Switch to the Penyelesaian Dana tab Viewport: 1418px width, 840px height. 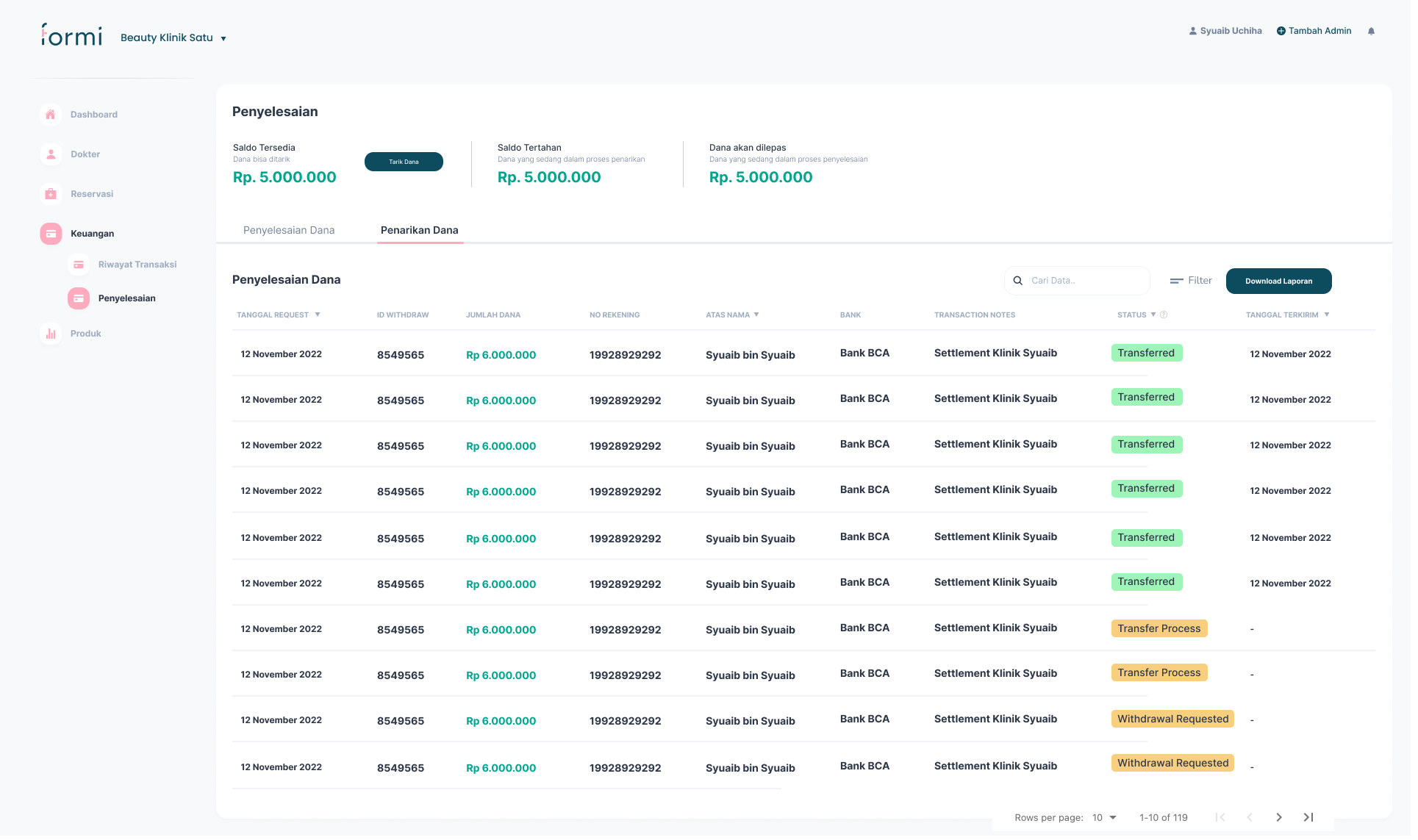coord(289,230)
